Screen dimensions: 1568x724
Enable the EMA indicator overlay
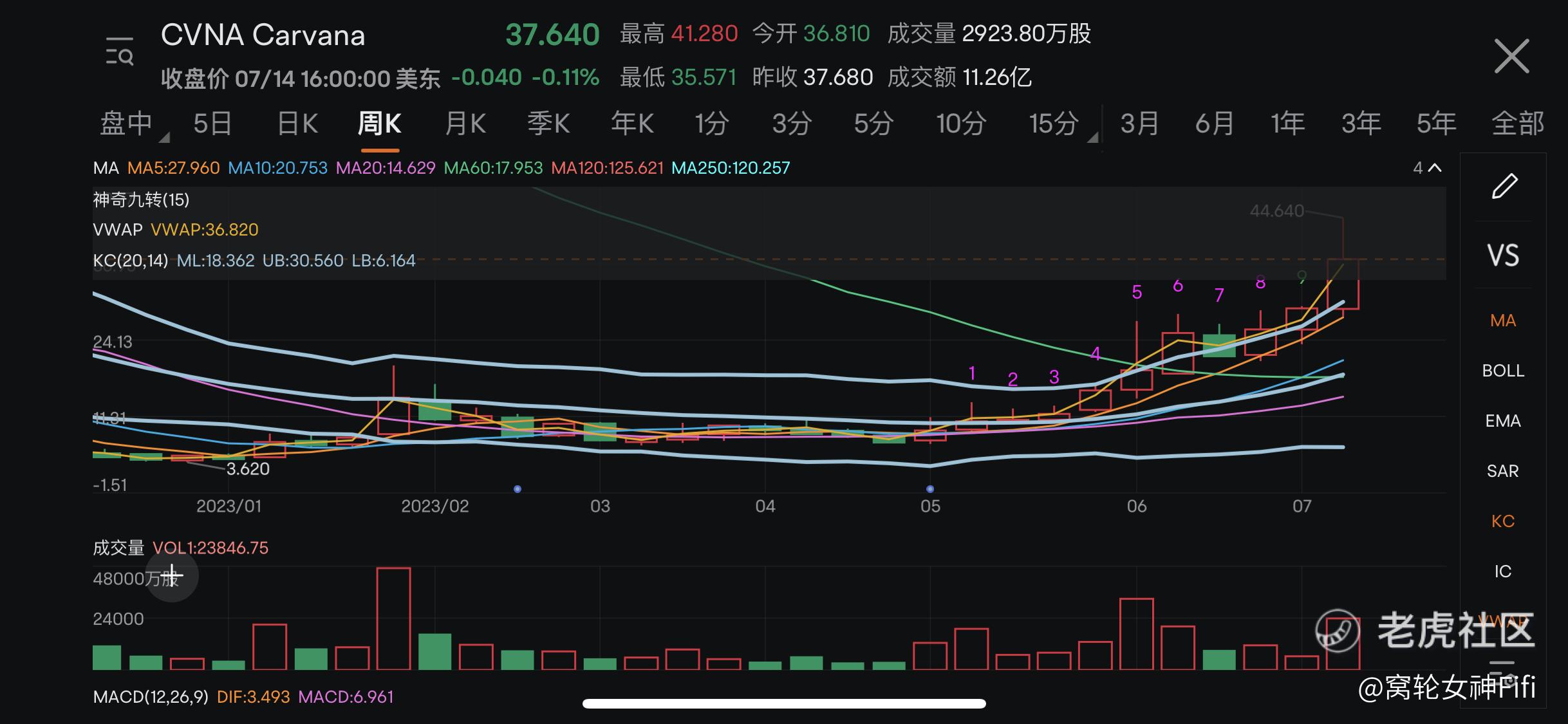click(x=1503, y=421)
